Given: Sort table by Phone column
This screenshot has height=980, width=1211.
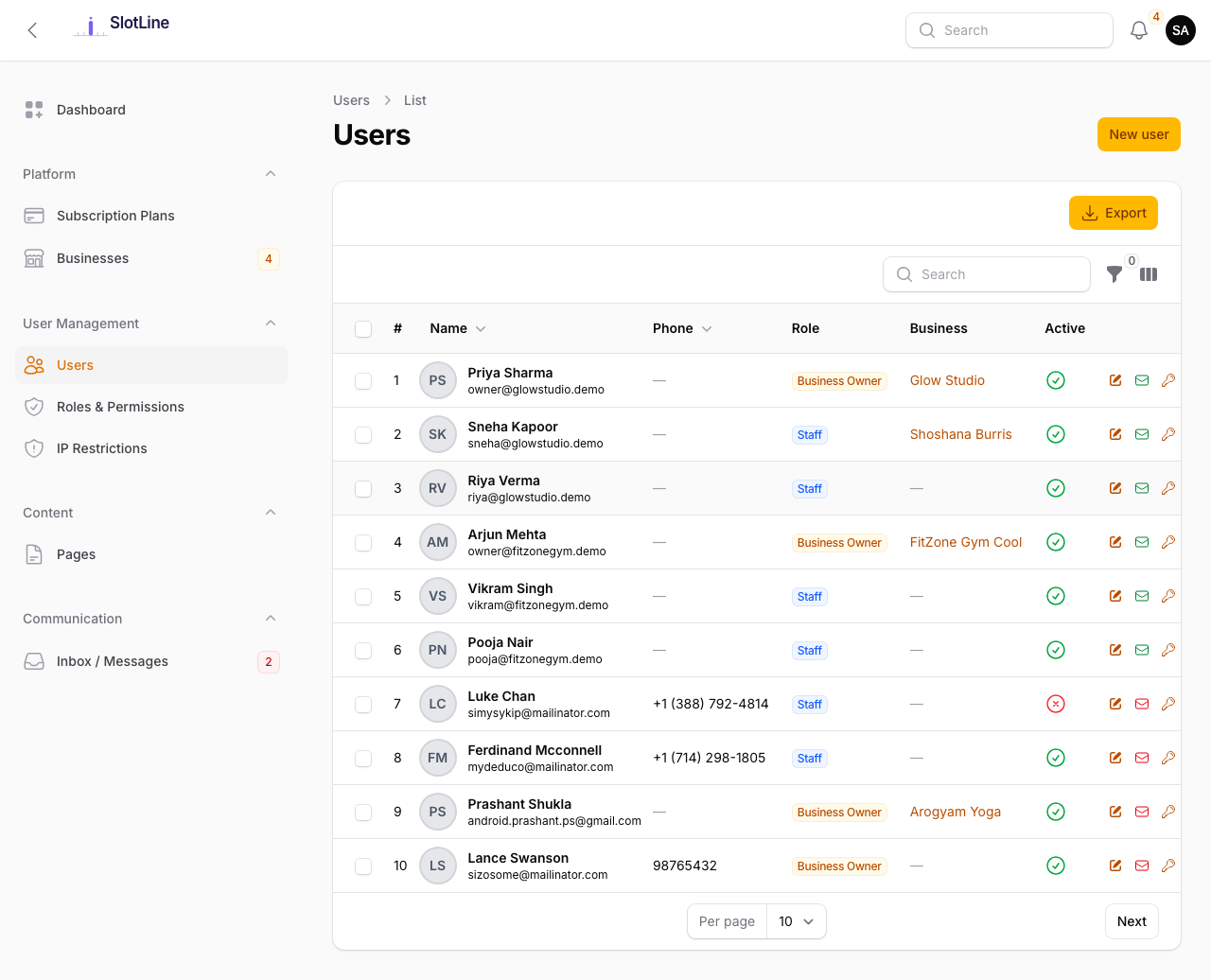Looking at the screenshot, I should [x=682, y=328].
